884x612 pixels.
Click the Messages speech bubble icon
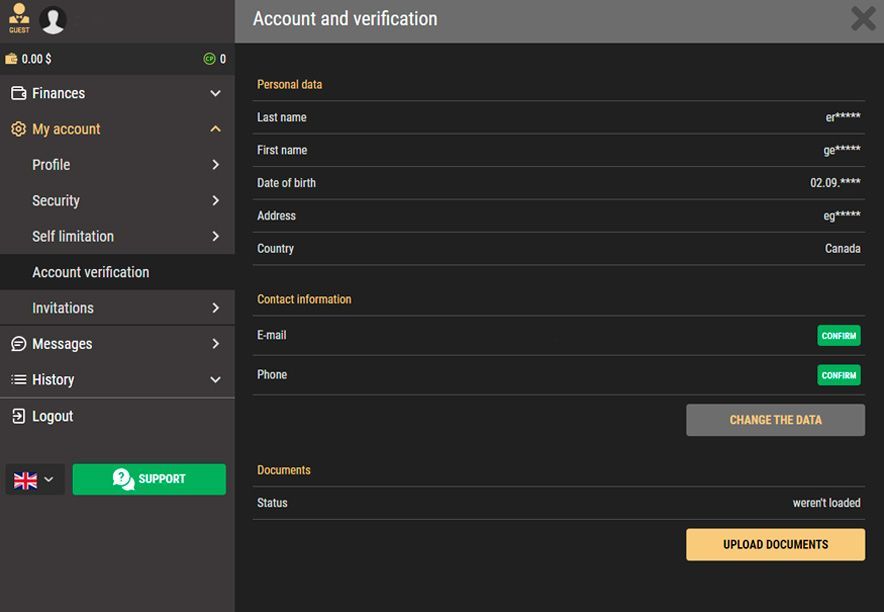click(x=18, y=344)
